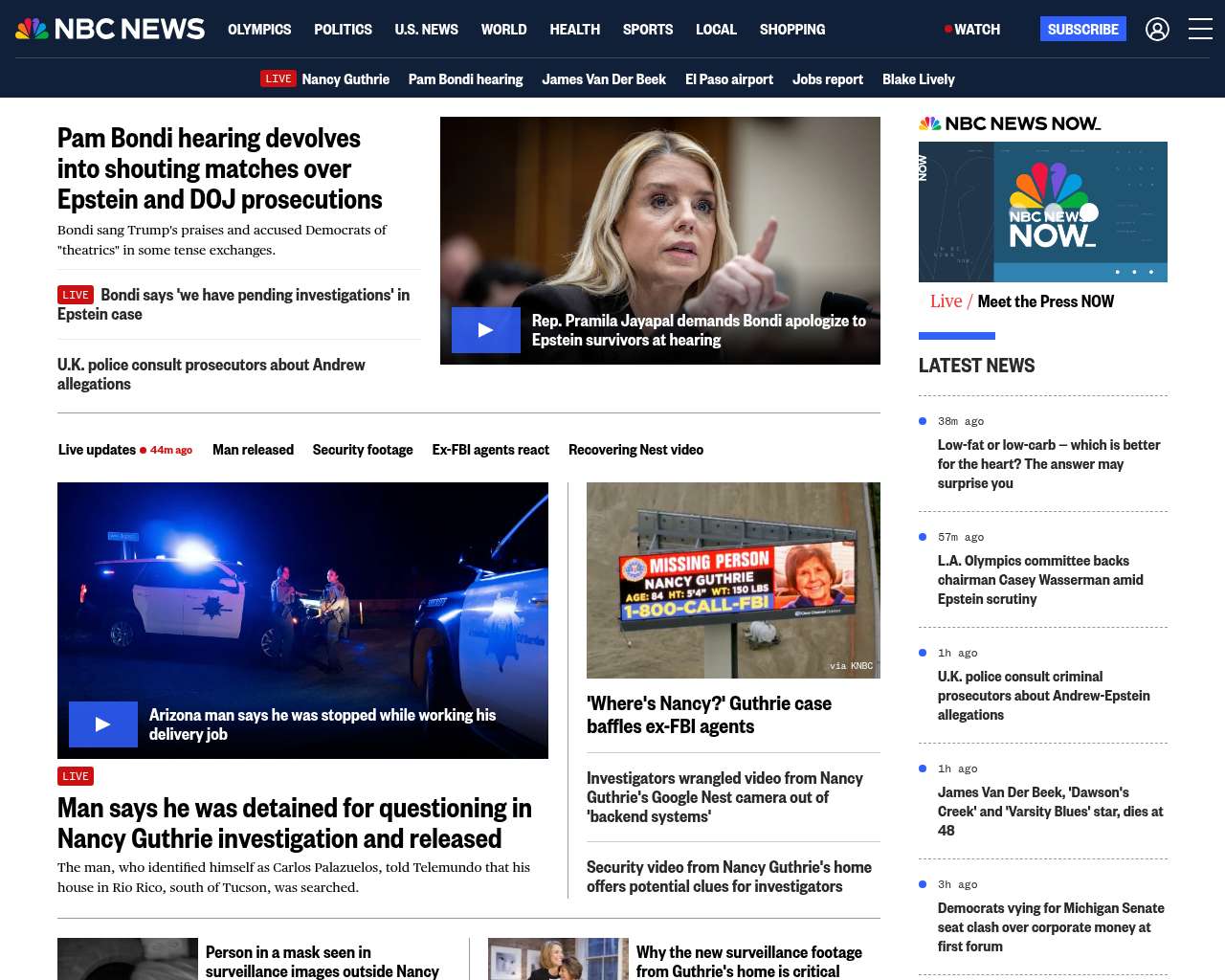Click the NBC News Now logo header
The image size is (1225, 980).
point(1010,123)
